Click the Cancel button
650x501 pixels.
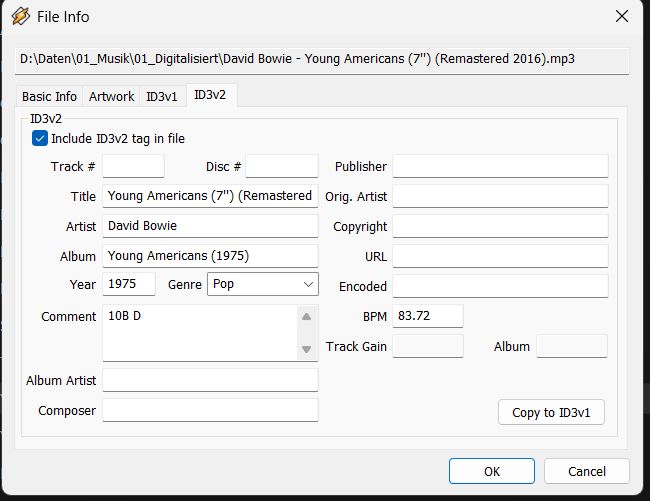tap(587, 471)
